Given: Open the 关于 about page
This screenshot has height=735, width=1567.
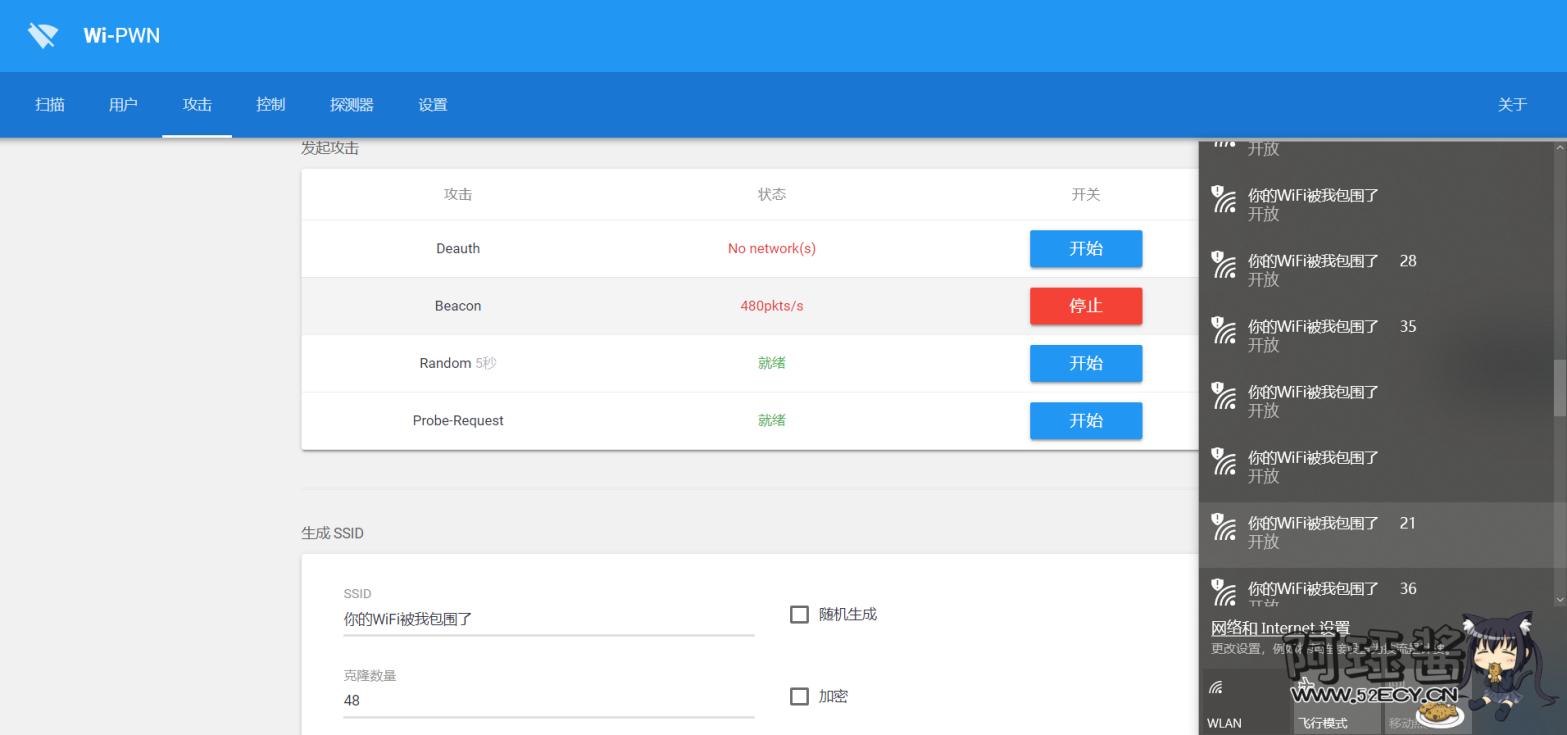Looking at the screenshot, I should click(x=1512, y=105).
